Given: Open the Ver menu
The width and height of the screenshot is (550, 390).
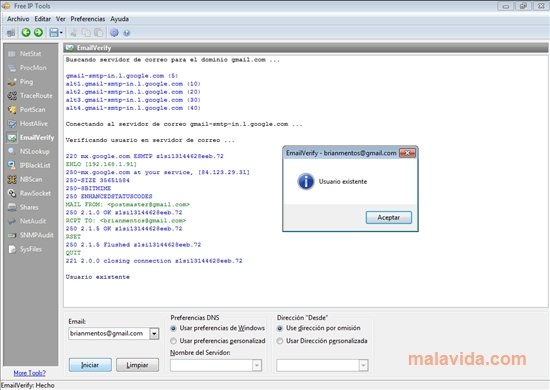Looking at the screenshot, I should coord(61,19).
